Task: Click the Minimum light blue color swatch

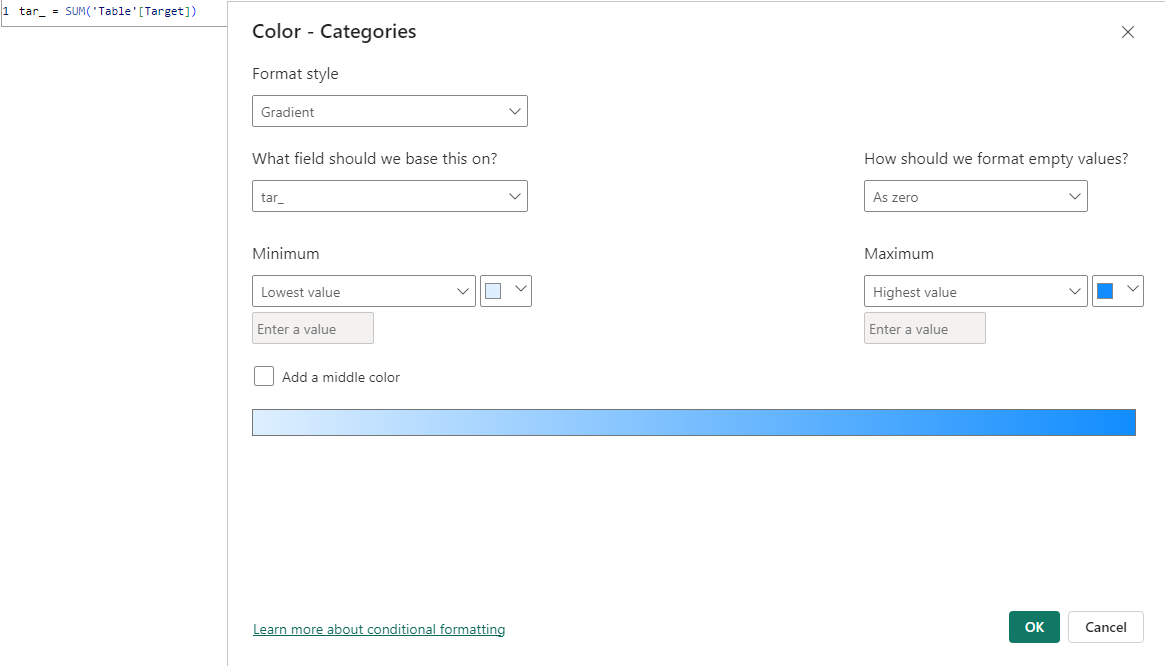Action: click(493, 291)
